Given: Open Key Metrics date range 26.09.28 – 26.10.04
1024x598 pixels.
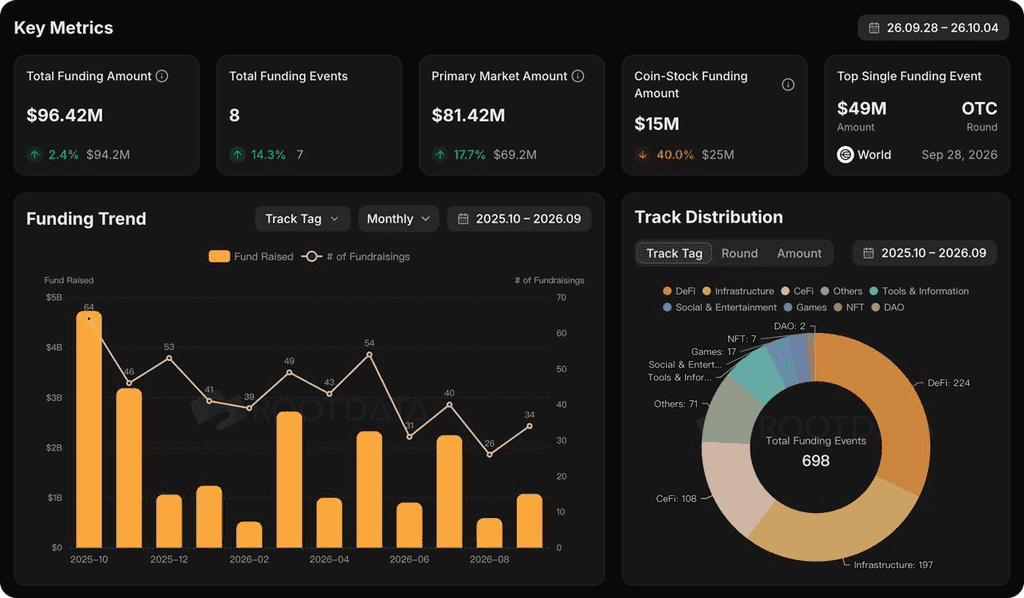Looking at the screenshot, I should [933, 28].
